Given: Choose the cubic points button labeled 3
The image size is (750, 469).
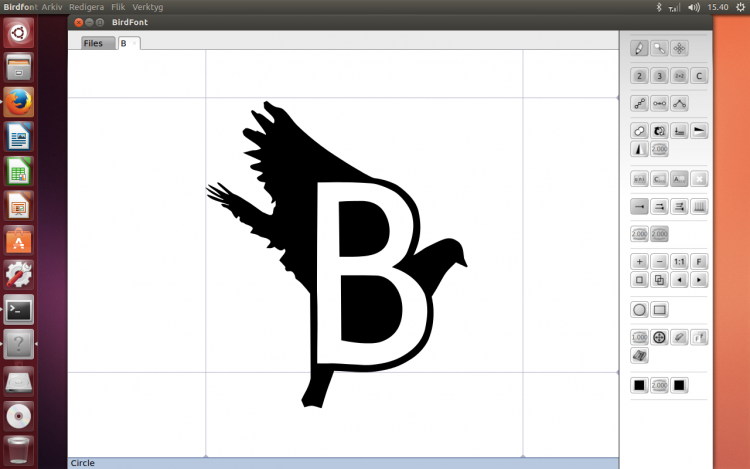Looking at the screenshot, I should click(x=659, y=76).
